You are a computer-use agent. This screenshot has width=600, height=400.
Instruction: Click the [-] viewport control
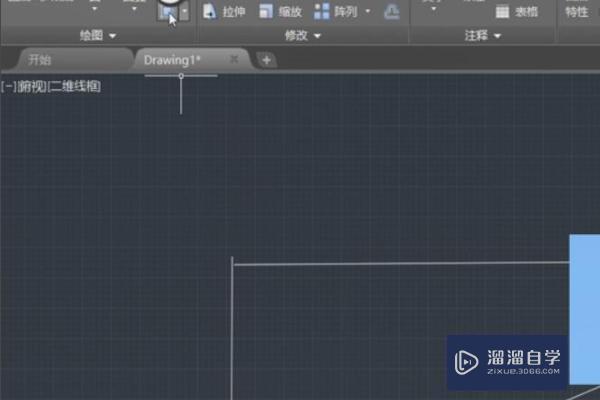(9, 87)
